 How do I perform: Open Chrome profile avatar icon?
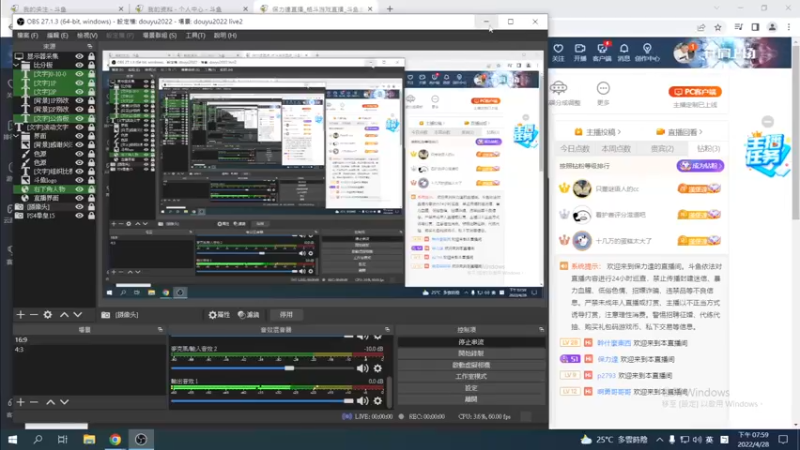(772, 27)
